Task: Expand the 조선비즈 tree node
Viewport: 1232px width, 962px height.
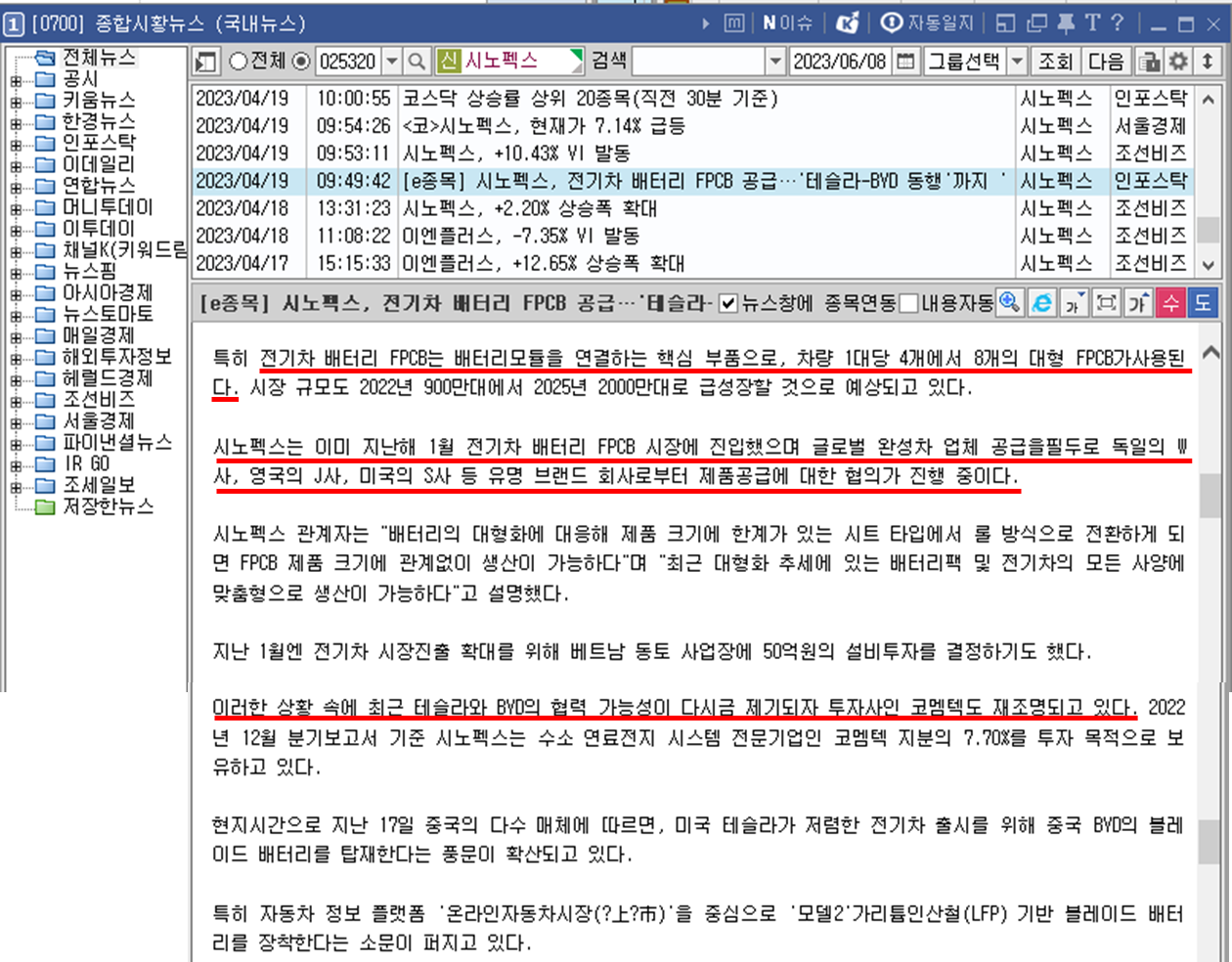Action: 16,401
